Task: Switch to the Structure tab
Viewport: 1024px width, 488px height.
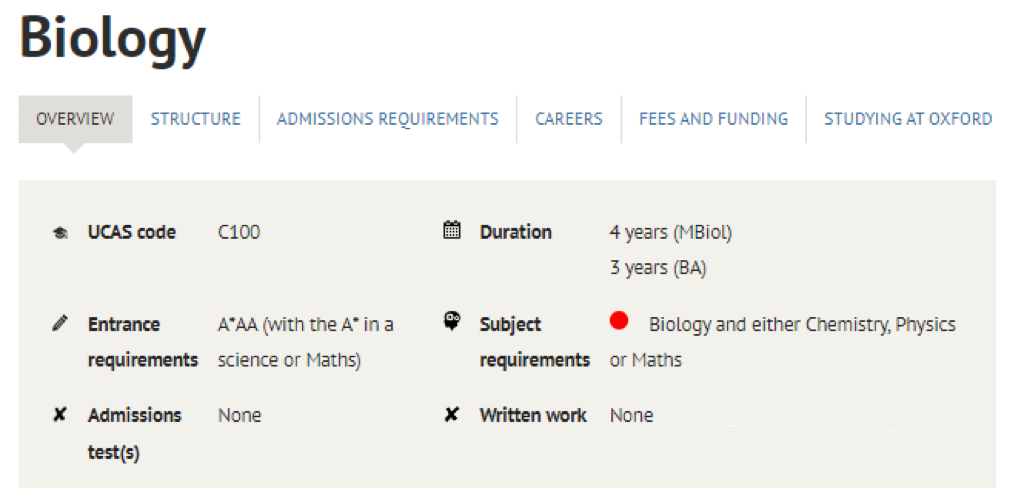Action: [x=195, y=119]
